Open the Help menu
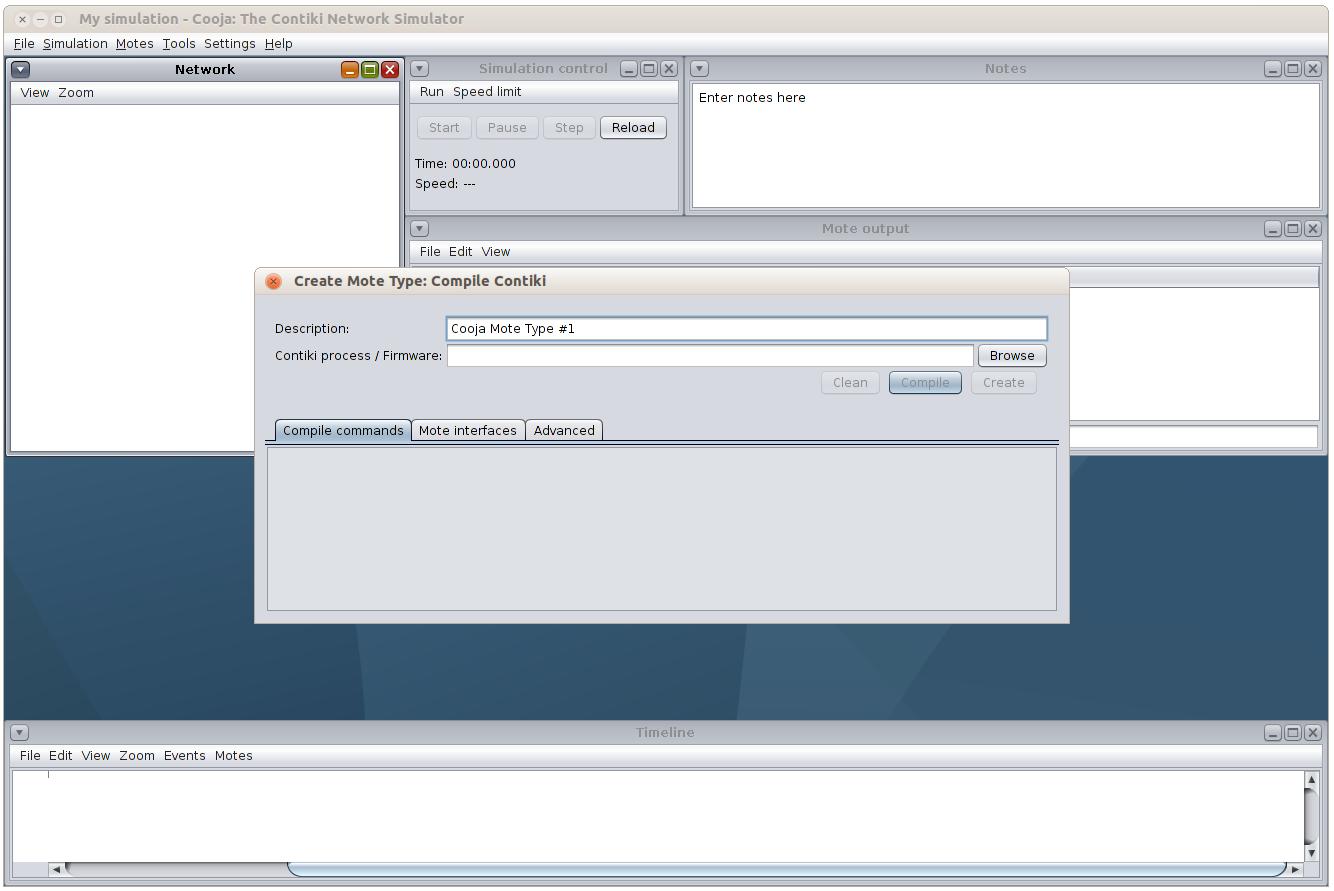 (x=279, y=44)
